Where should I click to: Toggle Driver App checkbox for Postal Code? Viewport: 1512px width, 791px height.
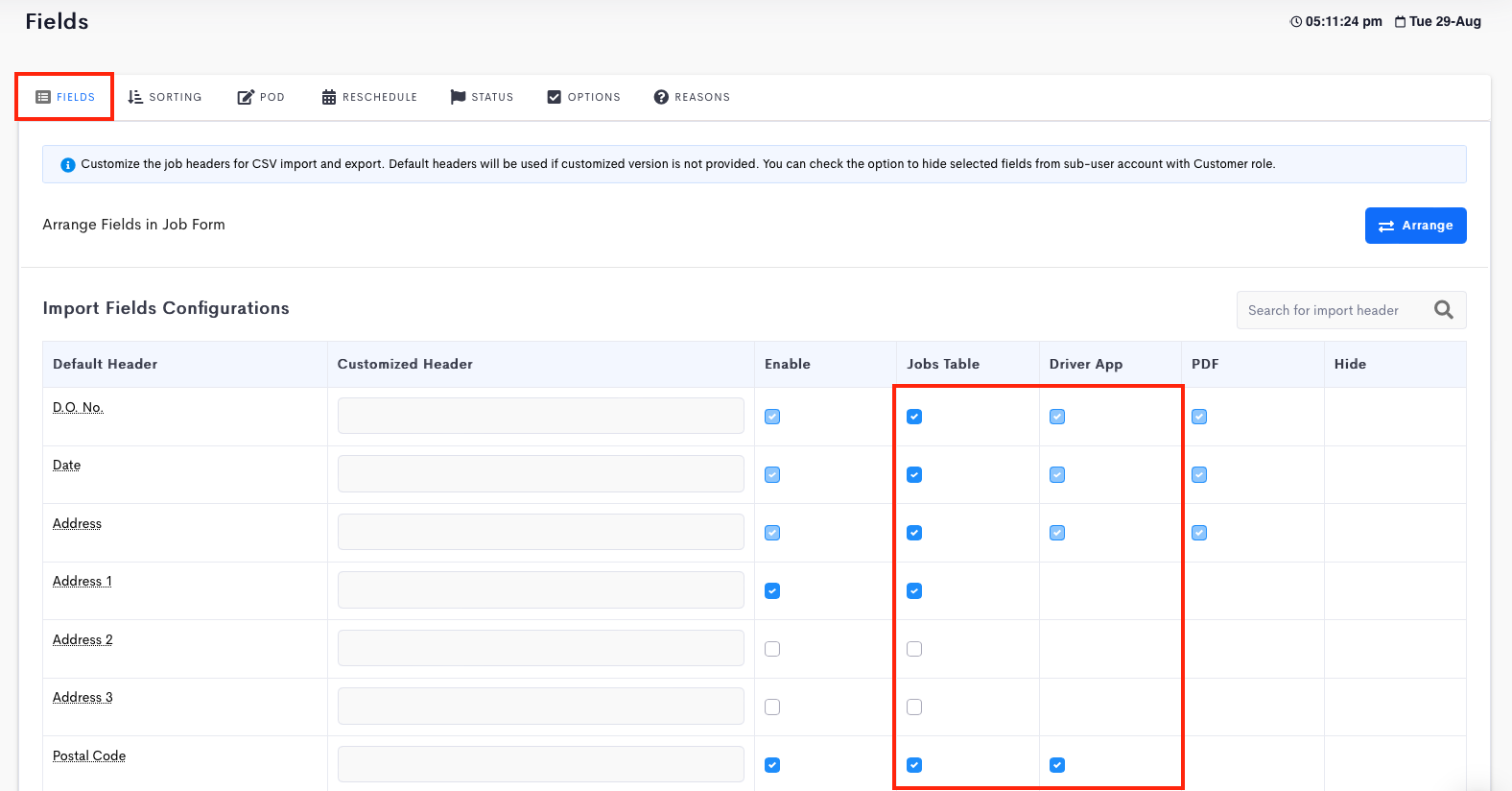[x=1057, y=765]
